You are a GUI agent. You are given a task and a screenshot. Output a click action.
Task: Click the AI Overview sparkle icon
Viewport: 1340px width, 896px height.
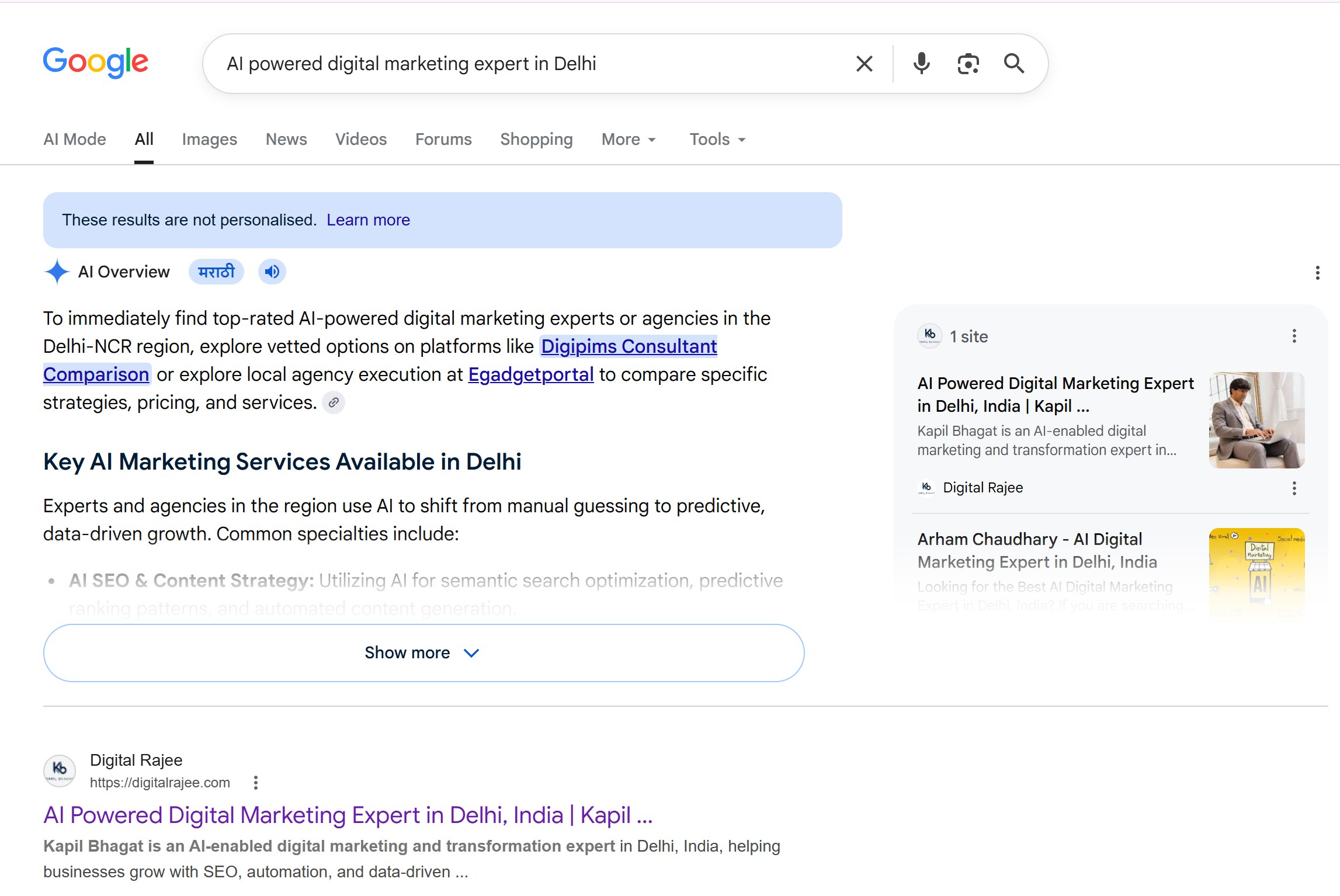[x=57, y=272]
